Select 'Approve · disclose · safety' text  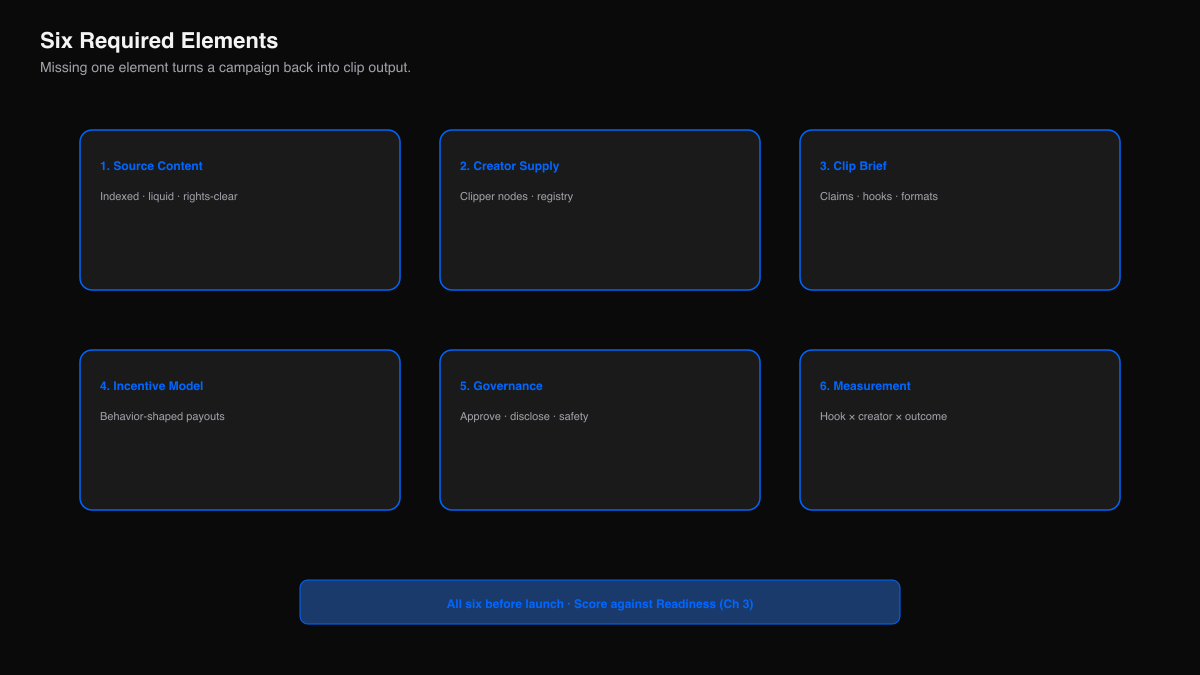point(524,416)
